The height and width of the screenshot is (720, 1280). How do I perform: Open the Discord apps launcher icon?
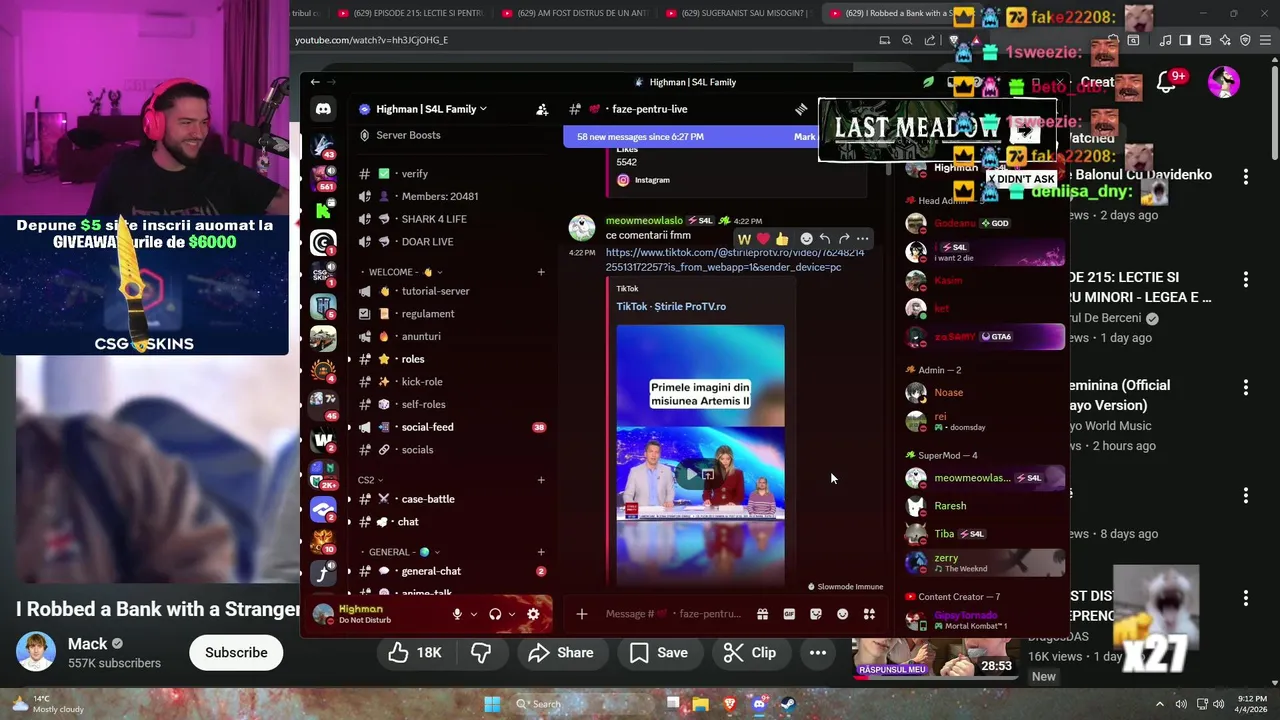869,614
